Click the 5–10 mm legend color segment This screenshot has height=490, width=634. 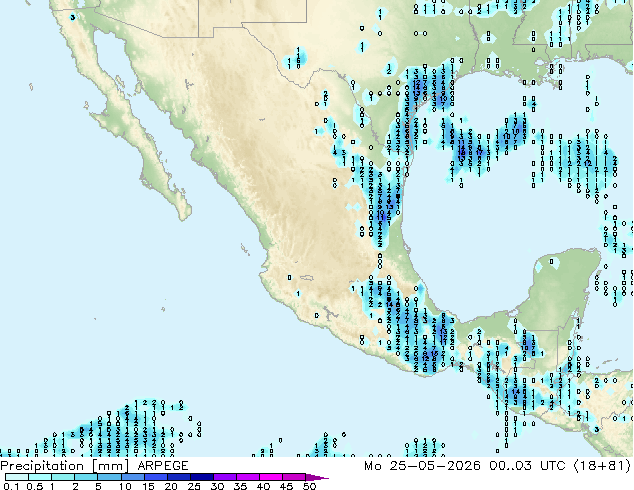click(110, 477)
